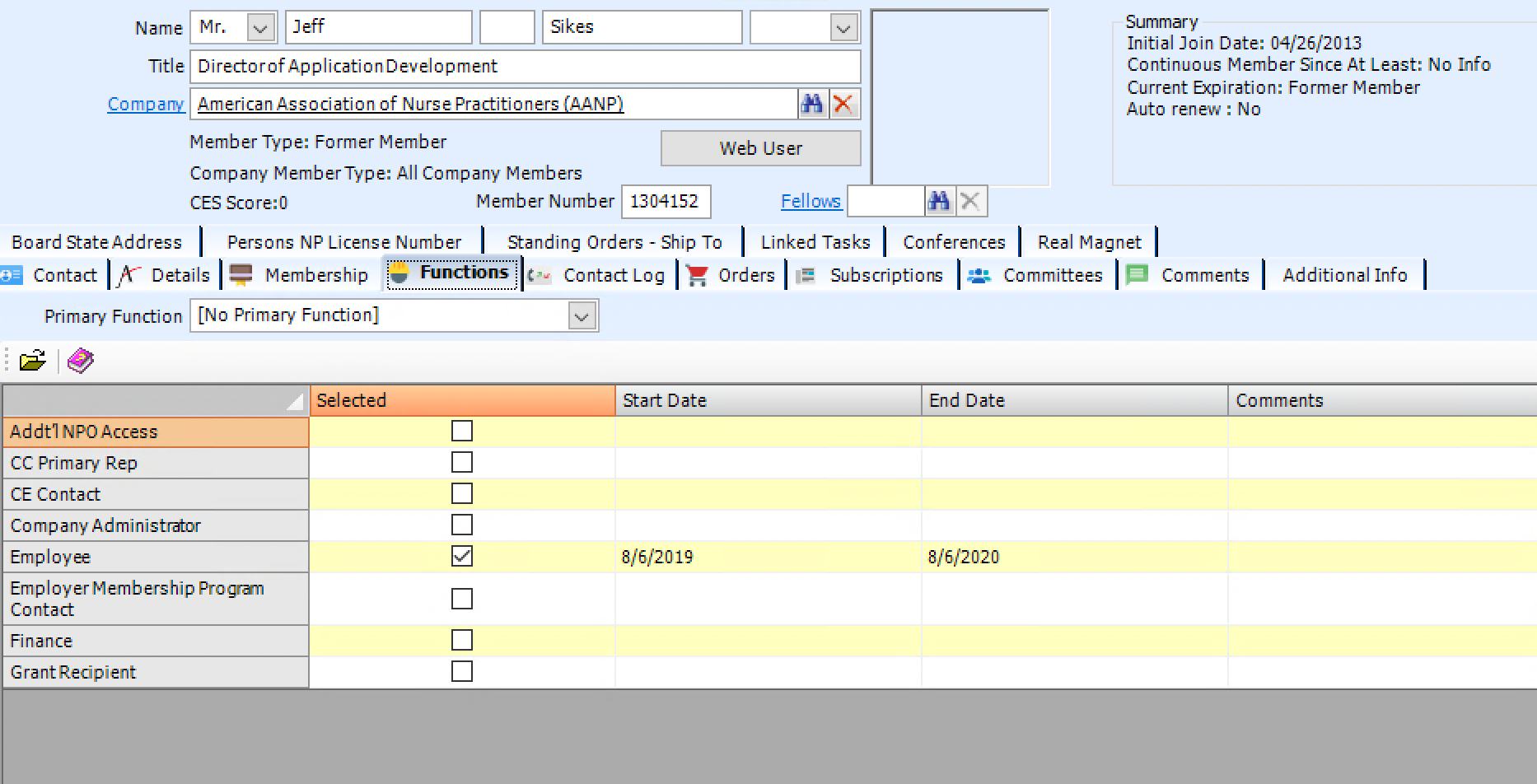The width and height of the screenshot is (1537, 784).
Task: Expand the suffix dropdown after Sikes
Action: (842, 26)
